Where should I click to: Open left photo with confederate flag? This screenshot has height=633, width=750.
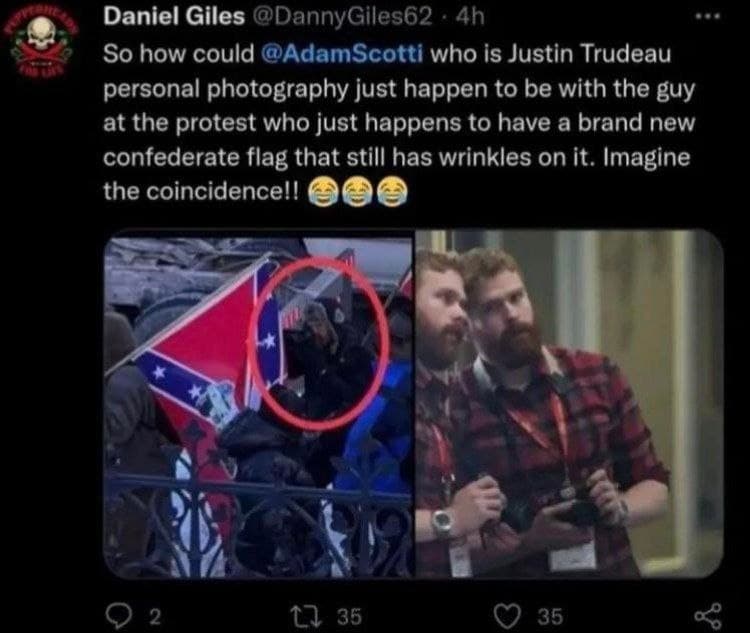[258, 404]
